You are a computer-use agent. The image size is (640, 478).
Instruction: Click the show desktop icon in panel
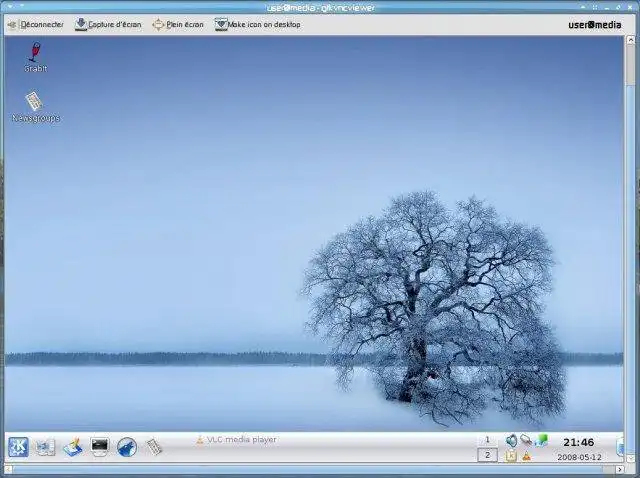click(45, 447)
